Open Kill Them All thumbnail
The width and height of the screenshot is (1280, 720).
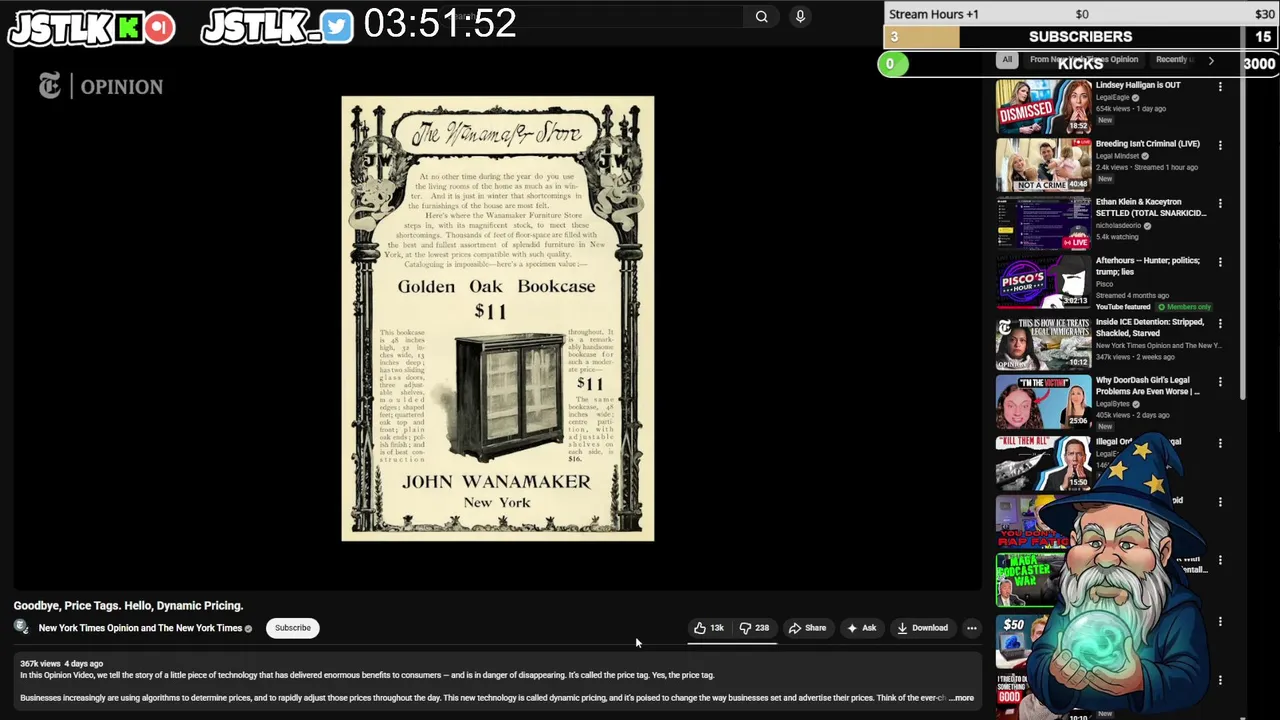coord(1043,463)
